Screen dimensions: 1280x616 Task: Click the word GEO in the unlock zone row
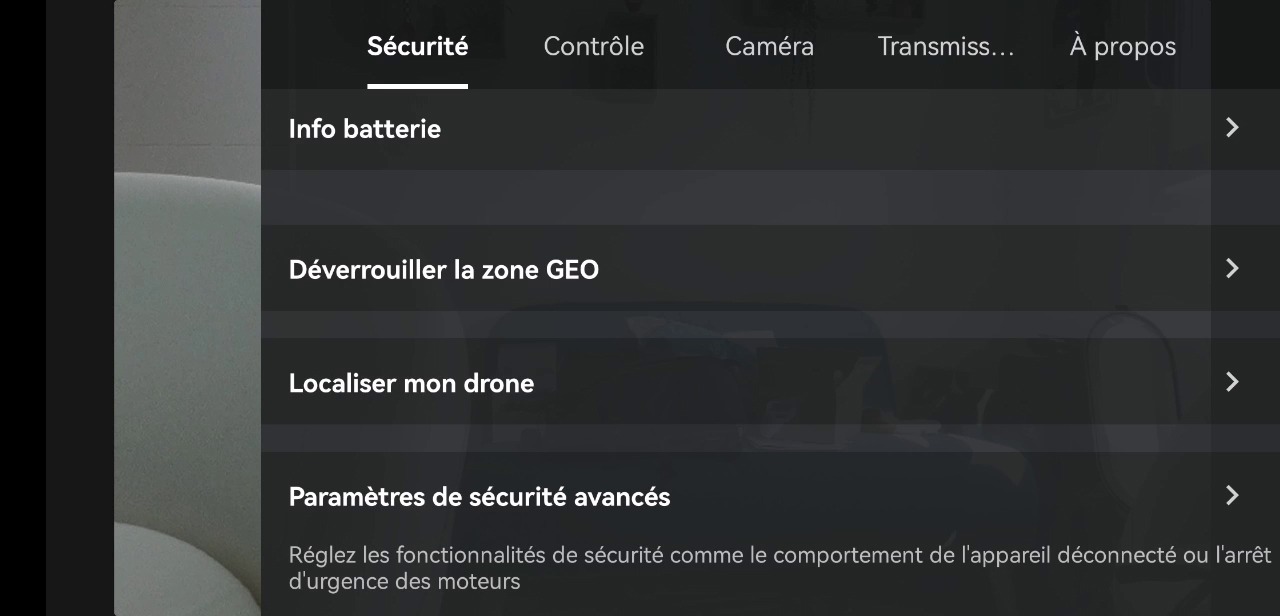(572, 270)
